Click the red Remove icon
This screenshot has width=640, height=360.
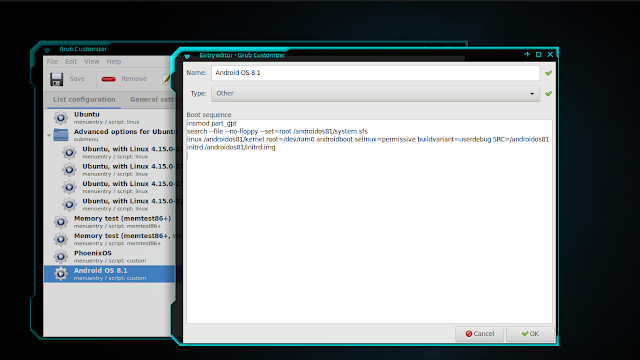pyautogui.click(x=109, y=79)
